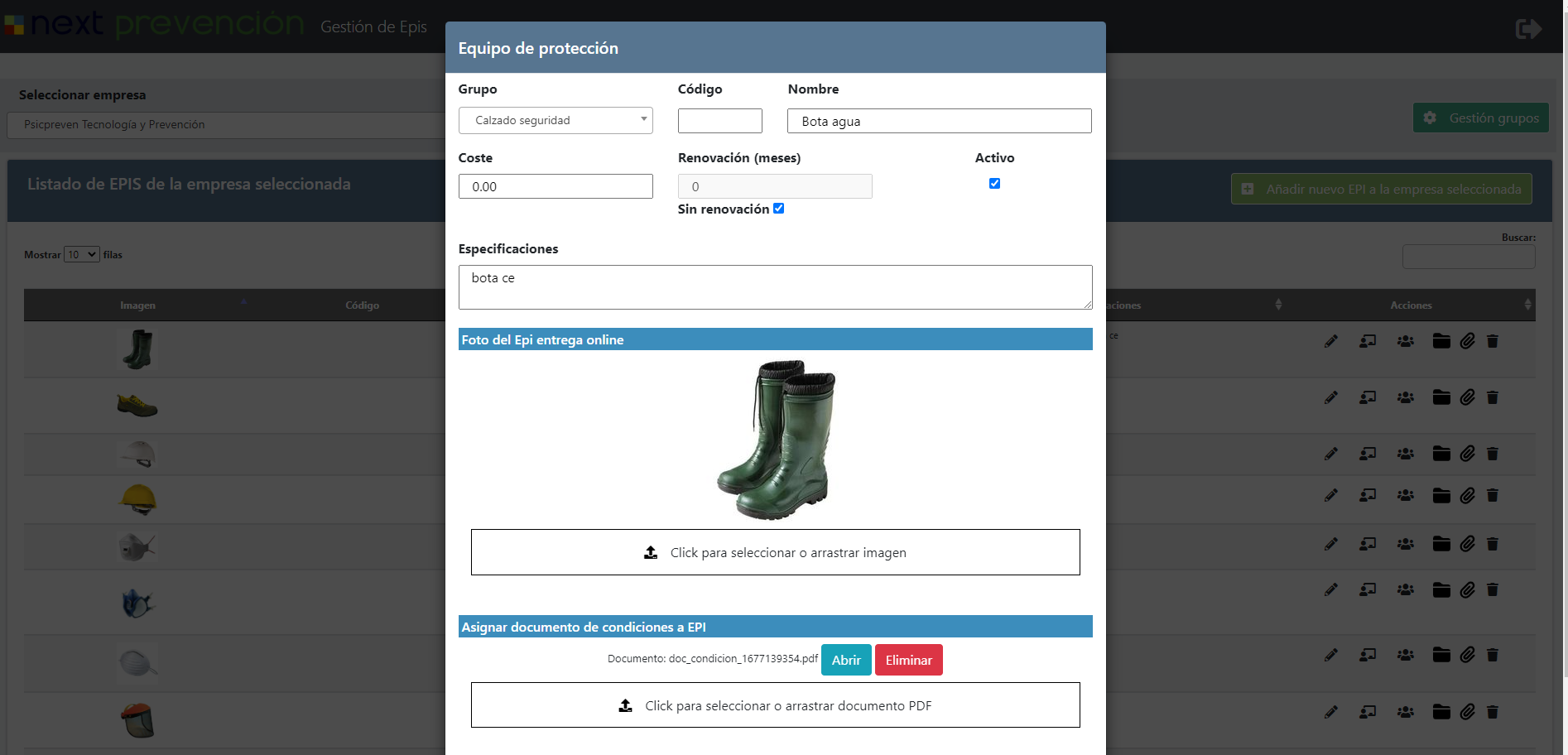Click the red Eliminar button
The image size is (1568, 755).
(909, 660)
